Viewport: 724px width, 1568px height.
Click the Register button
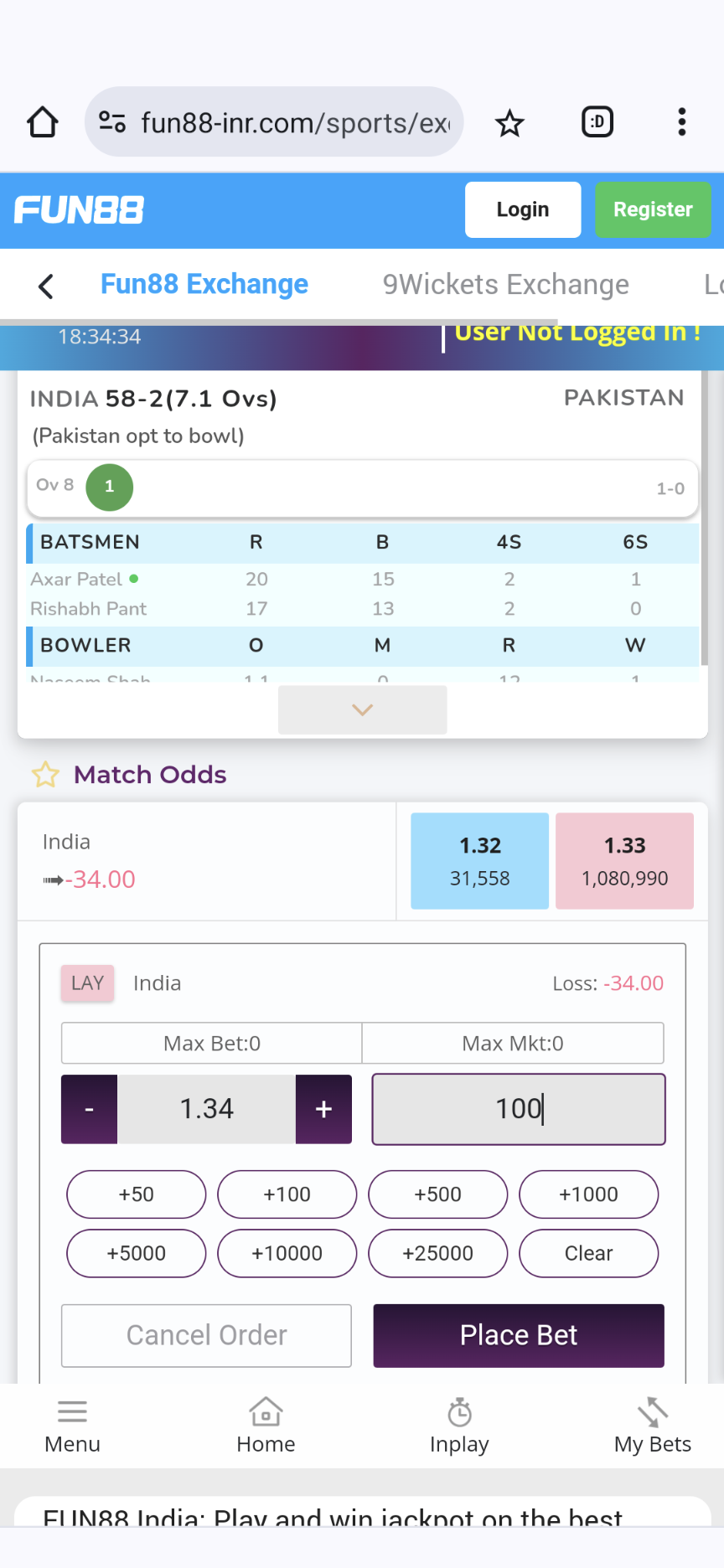point(653,209)
